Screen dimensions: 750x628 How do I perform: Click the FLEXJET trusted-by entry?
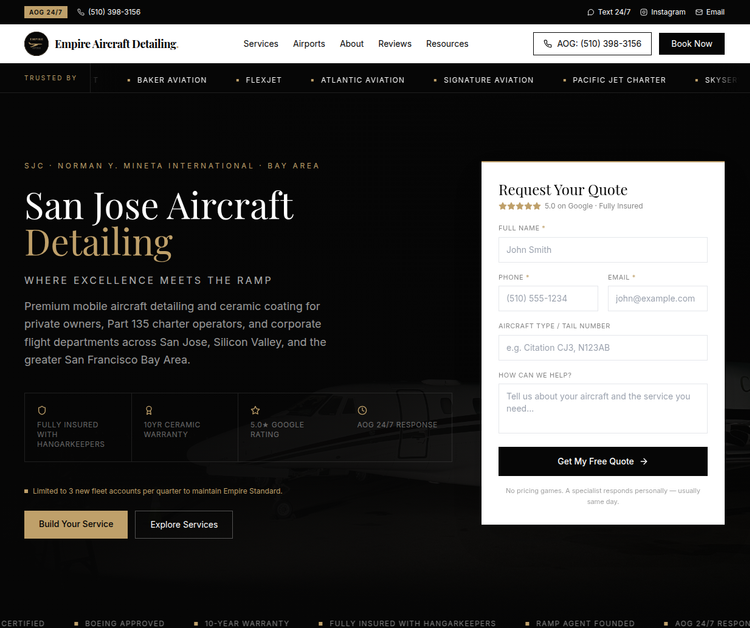(x=264, y=80)
